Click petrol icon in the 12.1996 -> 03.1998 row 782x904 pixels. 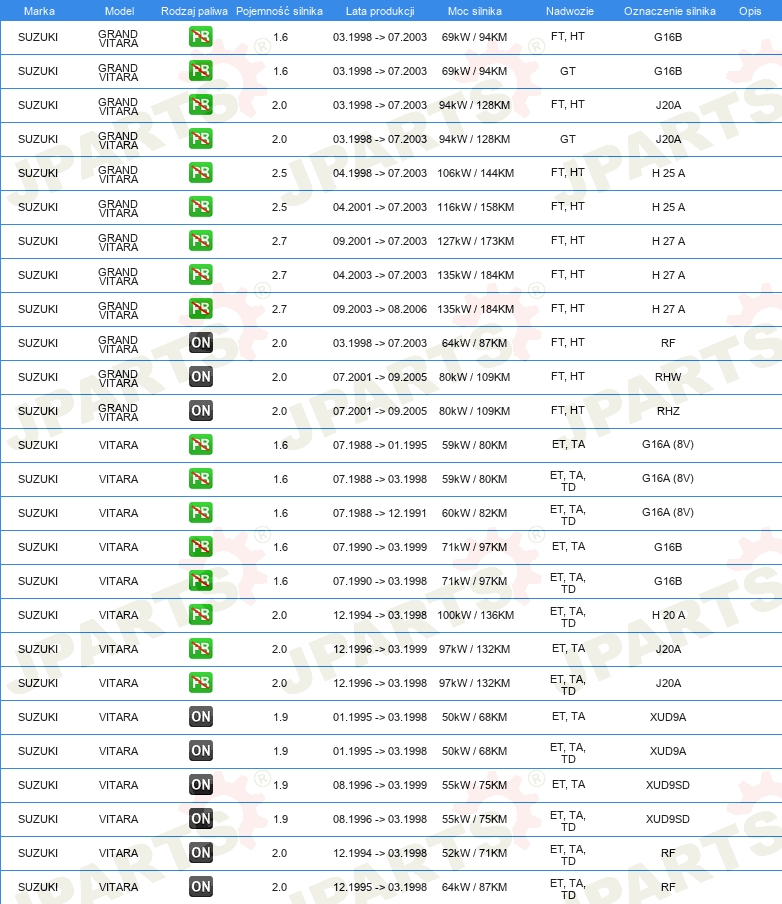point(201,683)
